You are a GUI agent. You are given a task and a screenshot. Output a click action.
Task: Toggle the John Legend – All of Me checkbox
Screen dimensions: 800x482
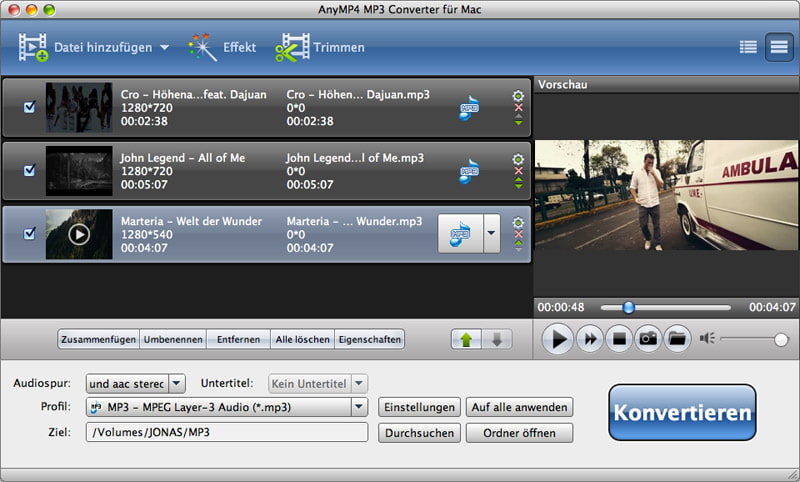click(29, 171)
